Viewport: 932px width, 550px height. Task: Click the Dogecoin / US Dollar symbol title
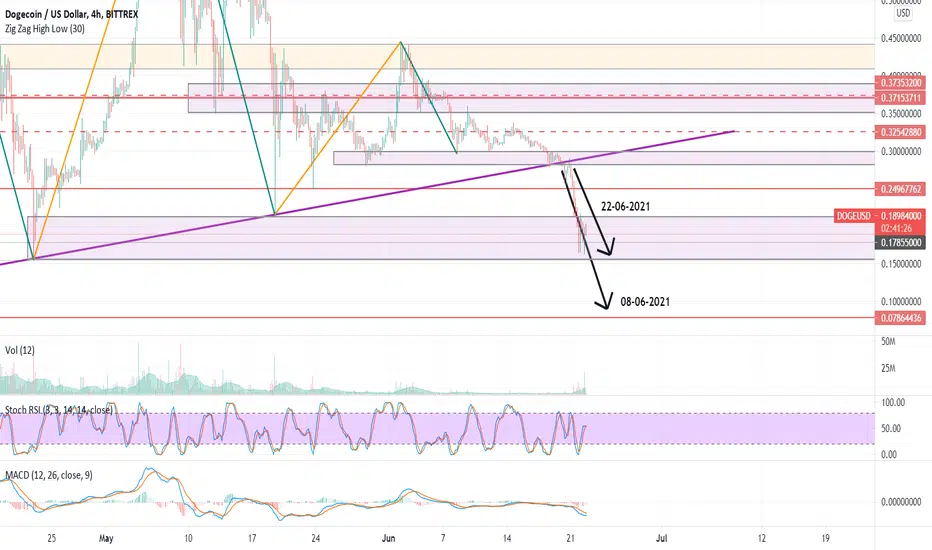tap(71, 14)
